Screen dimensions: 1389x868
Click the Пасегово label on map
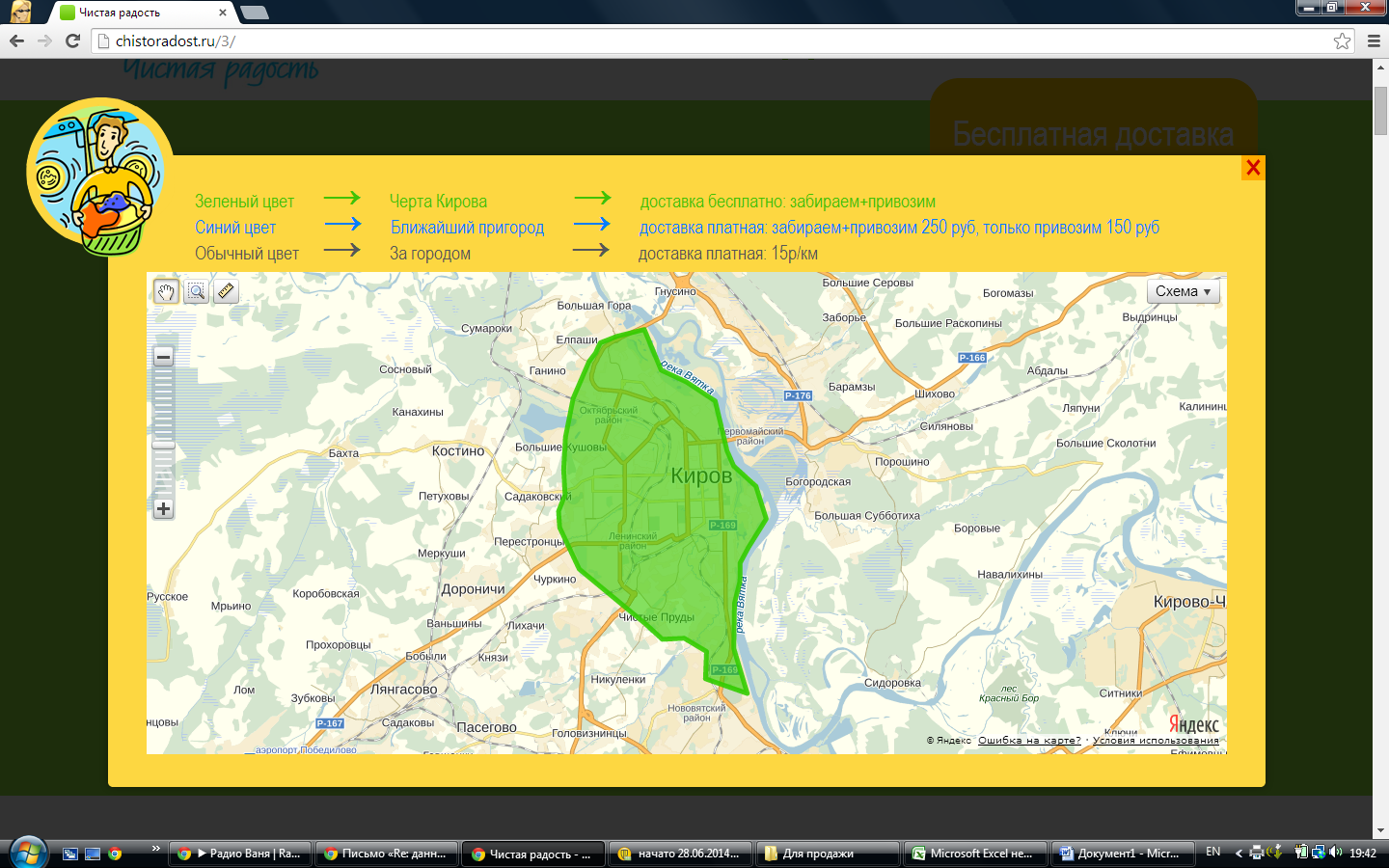486,727
